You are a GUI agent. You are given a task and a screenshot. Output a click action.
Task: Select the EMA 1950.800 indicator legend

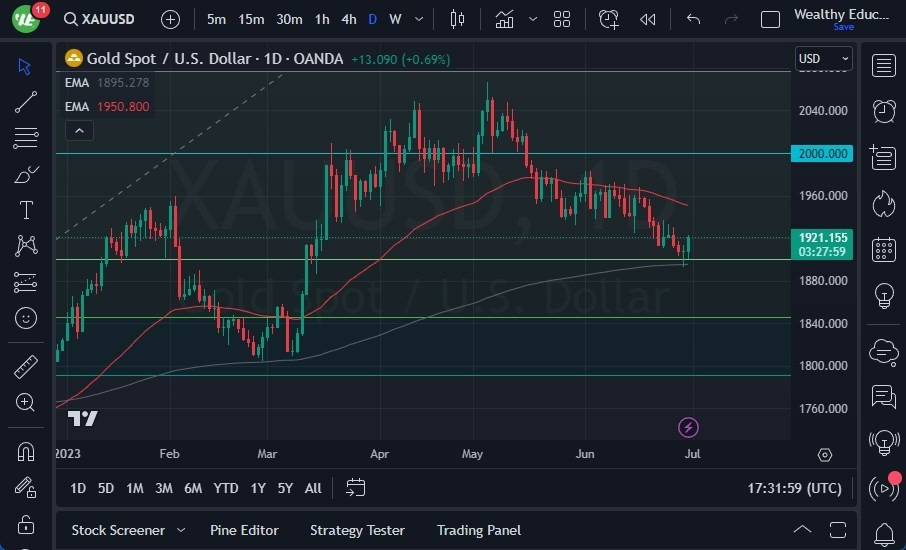tap(107, 106)
